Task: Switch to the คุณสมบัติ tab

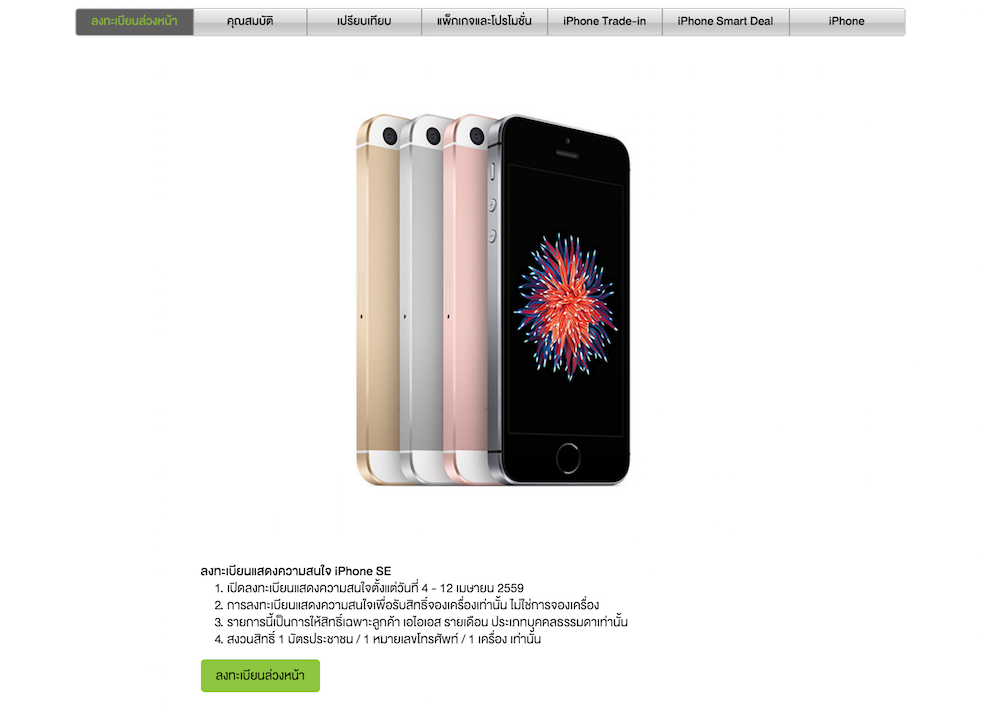Action: 250,22
